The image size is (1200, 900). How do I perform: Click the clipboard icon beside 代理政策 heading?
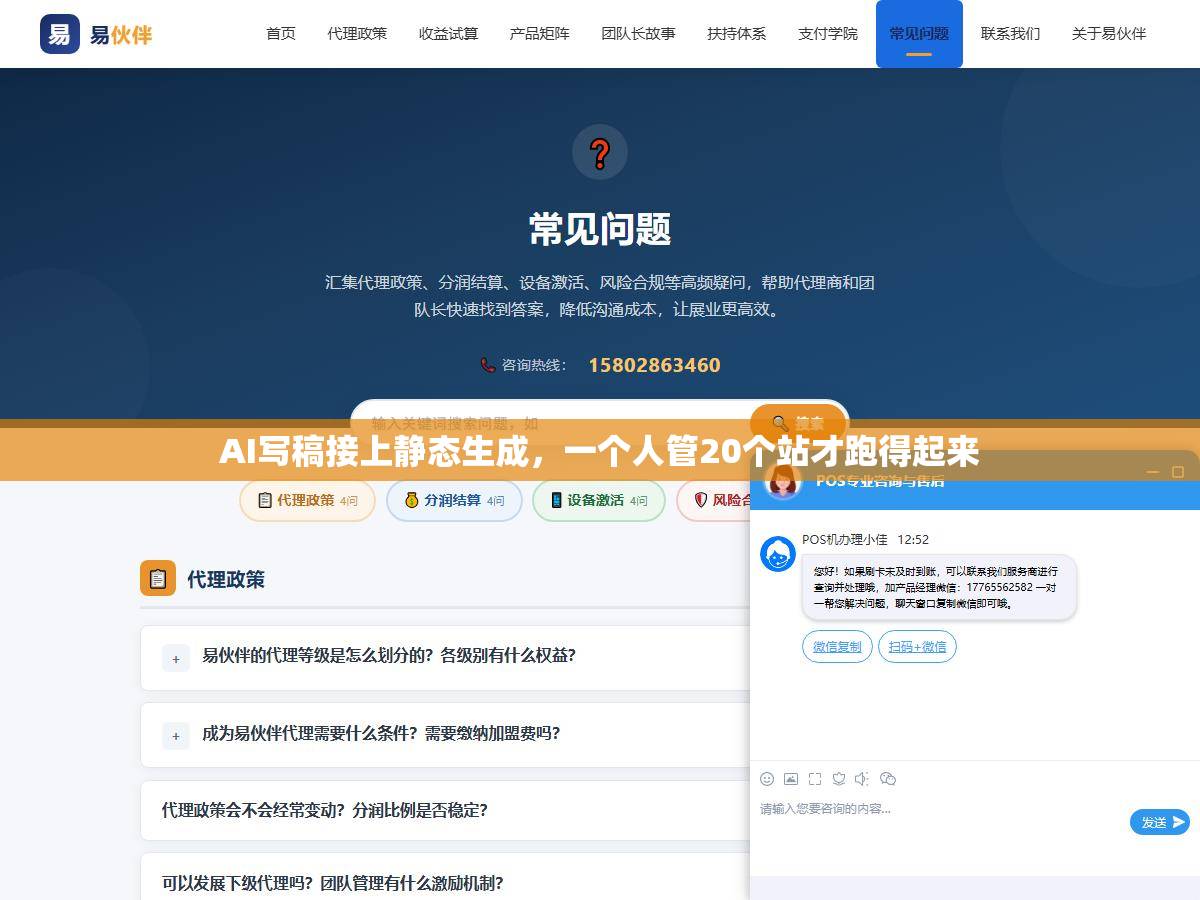click(x=158, y=578)
